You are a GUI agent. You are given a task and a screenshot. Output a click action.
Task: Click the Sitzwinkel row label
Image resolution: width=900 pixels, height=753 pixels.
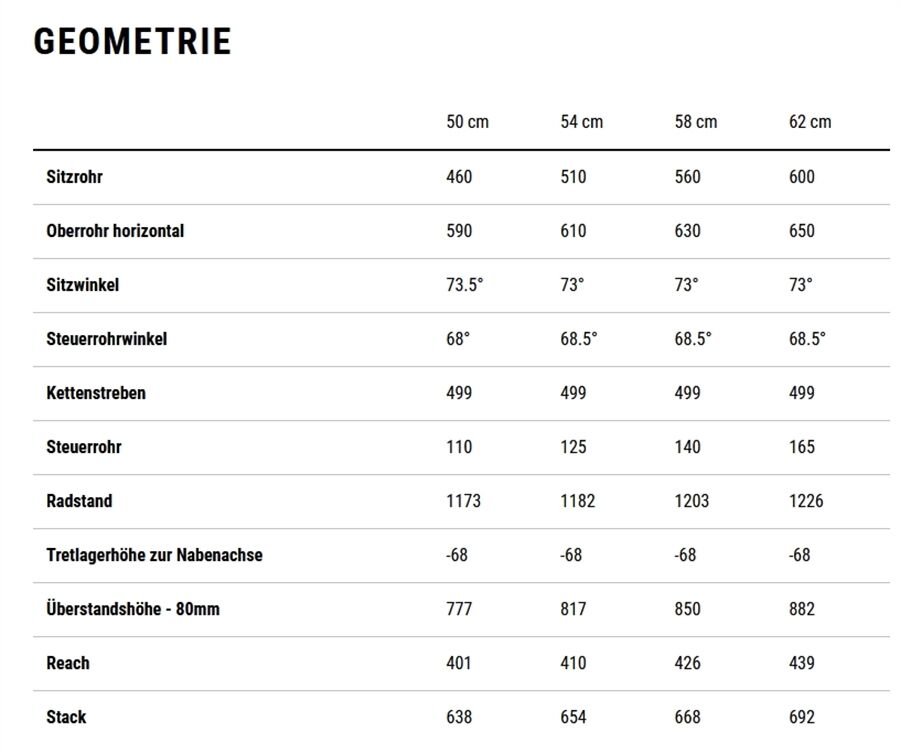pos(82,285)
